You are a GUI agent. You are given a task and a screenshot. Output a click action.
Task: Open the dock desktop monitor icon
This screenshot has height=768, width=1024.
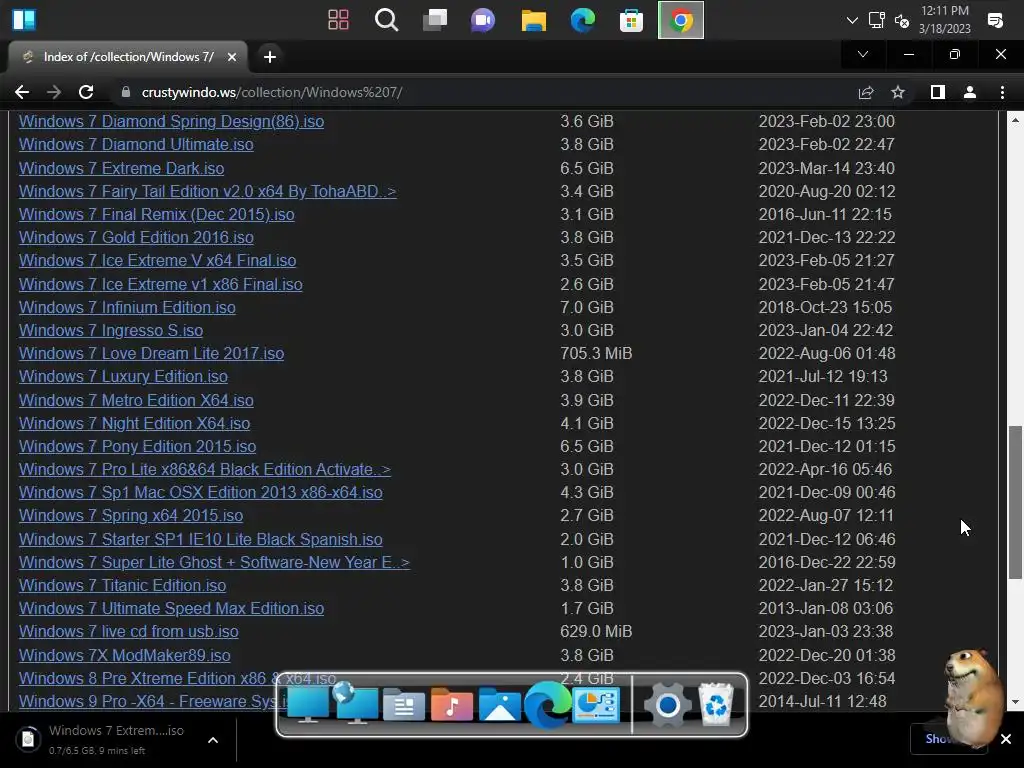[x=308, y=705]
